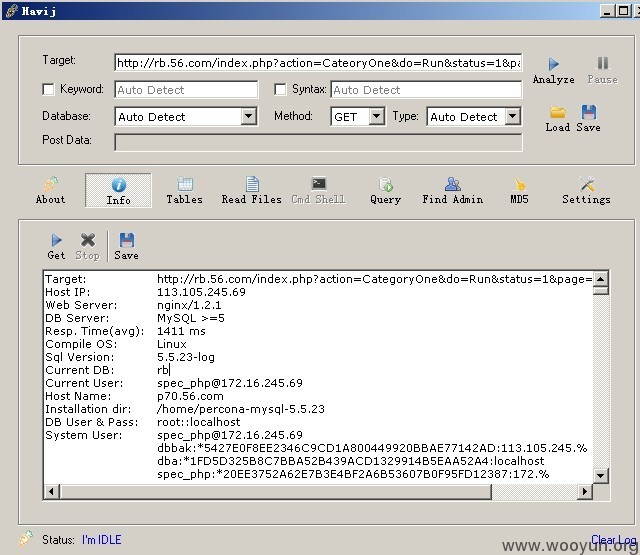
Task: Switch to the Info section
Action: pos(118,191)
